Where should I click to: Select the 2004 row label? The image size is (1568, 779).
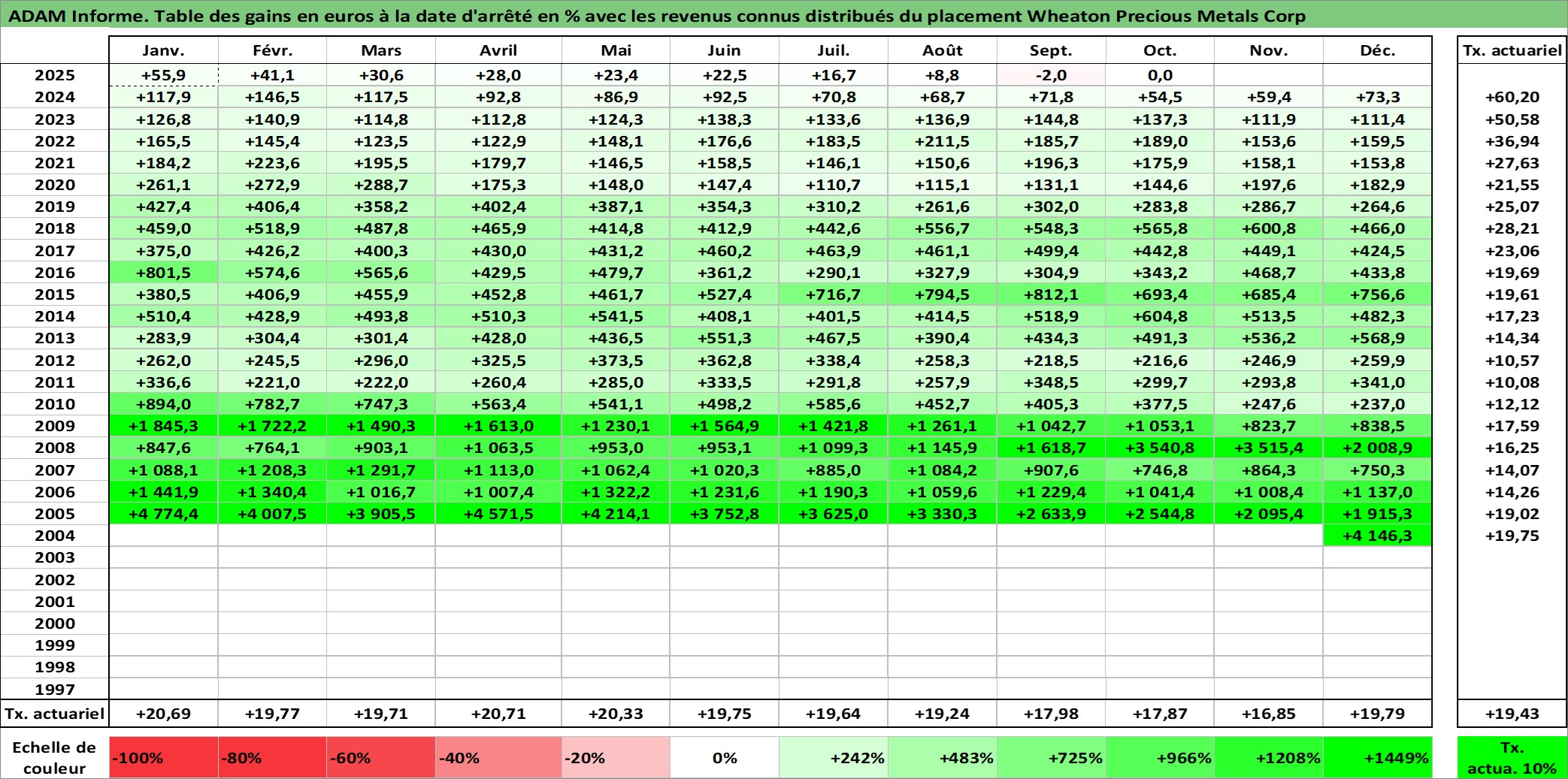click(x=55, y=536)
